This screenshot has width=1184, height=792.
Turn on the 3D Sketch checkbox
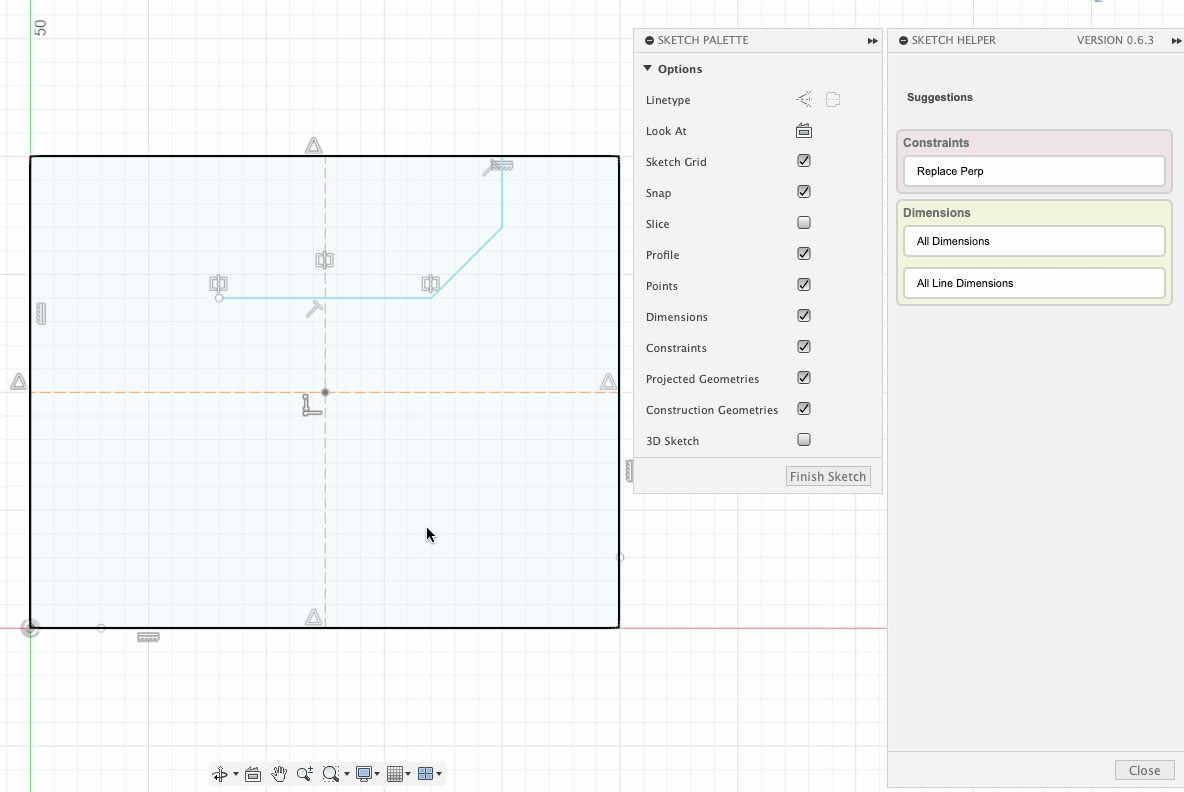[x=804, y=440]
